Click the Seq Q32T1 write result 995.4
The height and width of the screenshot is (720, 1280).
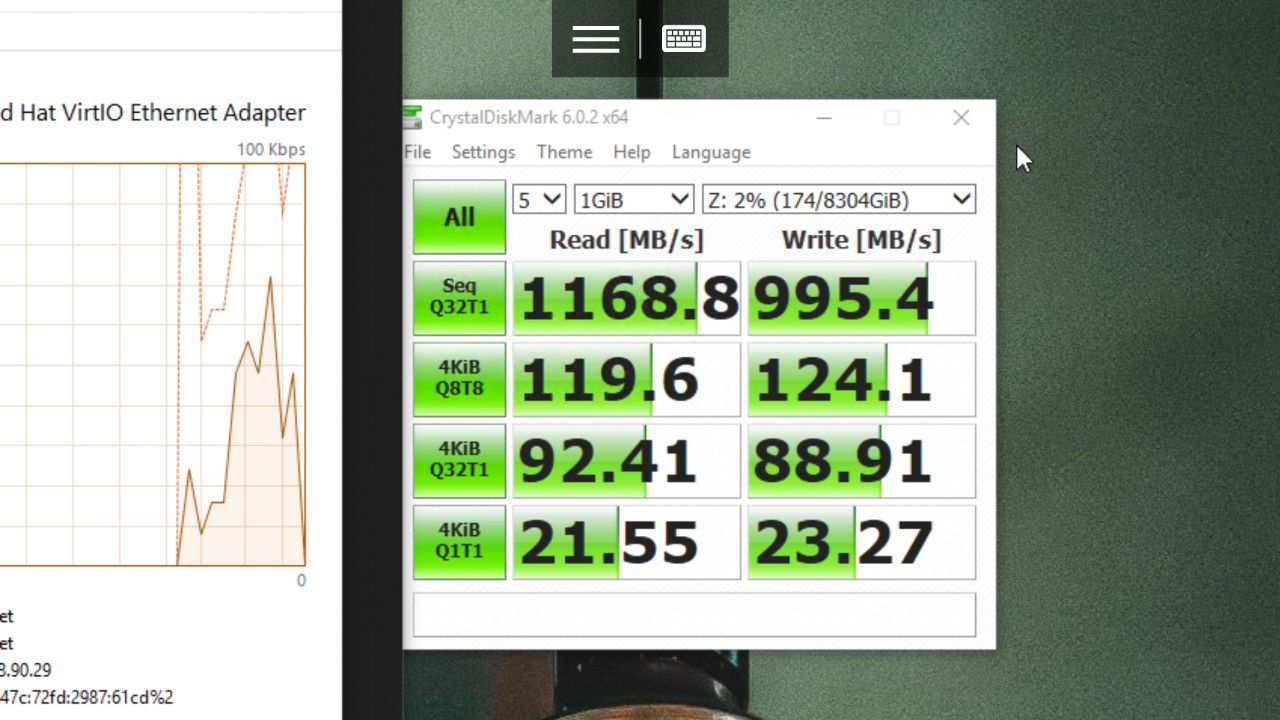pyautogui.click(x=861, y=298)
